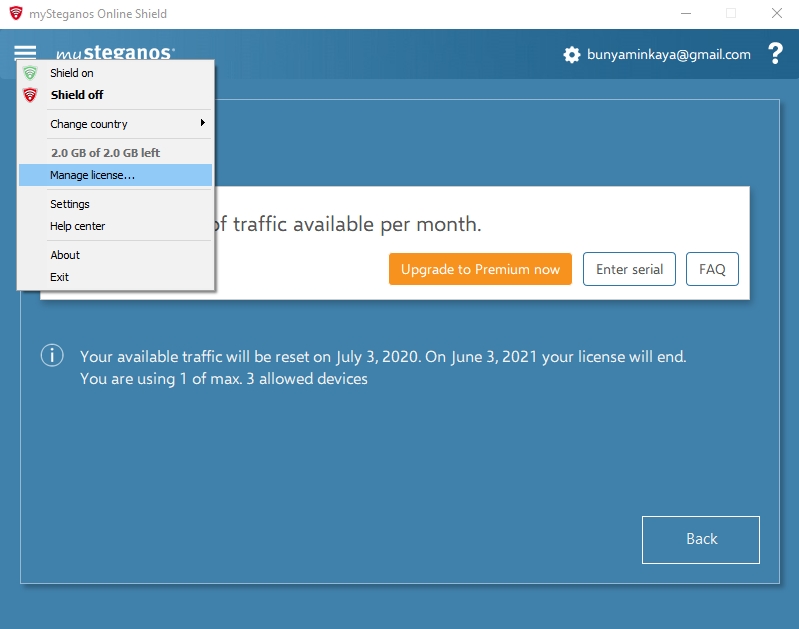Select About in the menu
Image resolution: width=799 pixels, height=629 pixels.
[115, 255]
